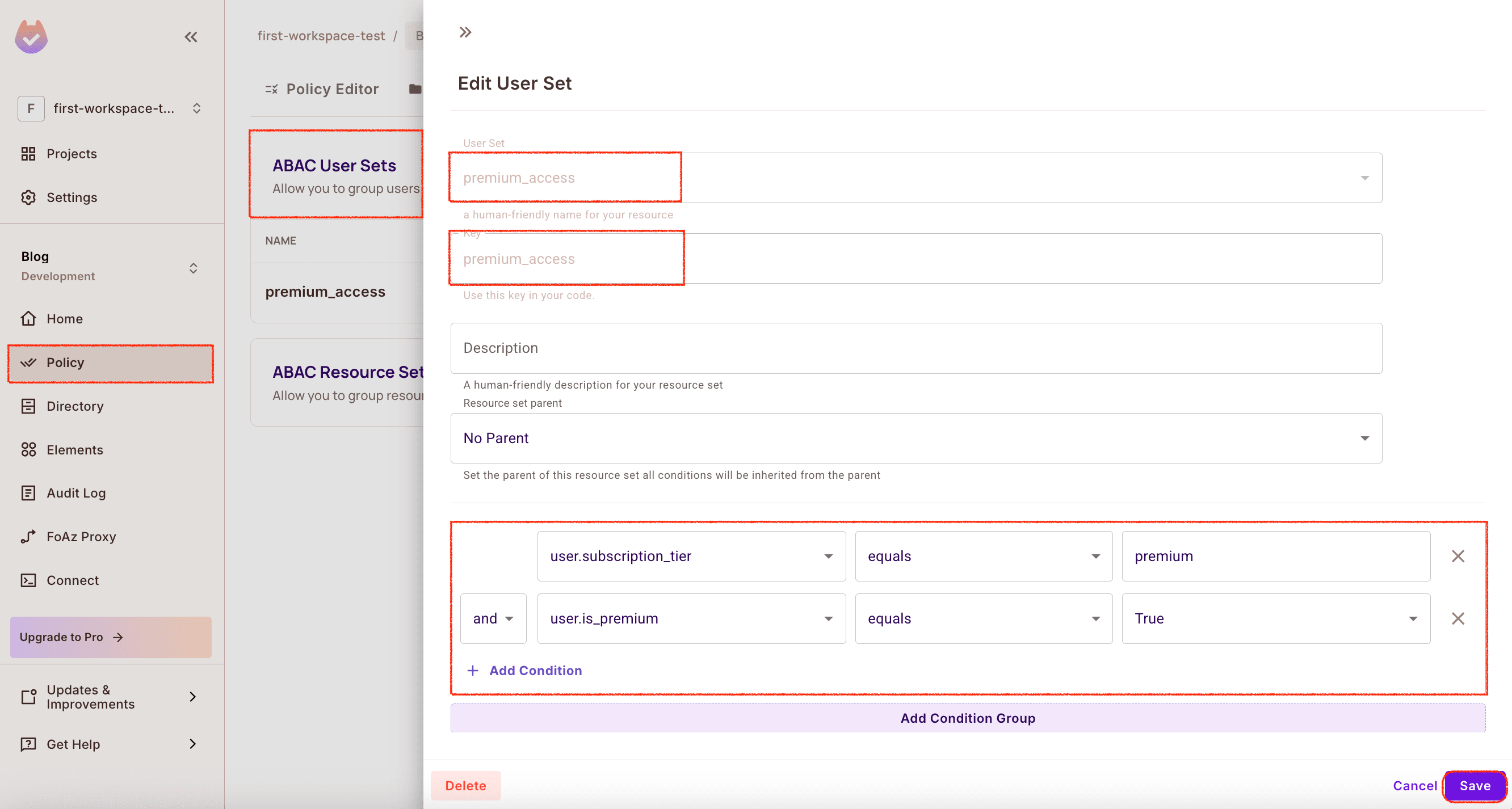The height and width of the screenshot is (809, 1512).
Task: Open Settings in the sidebar
Action: pyautogui.click(x=110, y=197)
